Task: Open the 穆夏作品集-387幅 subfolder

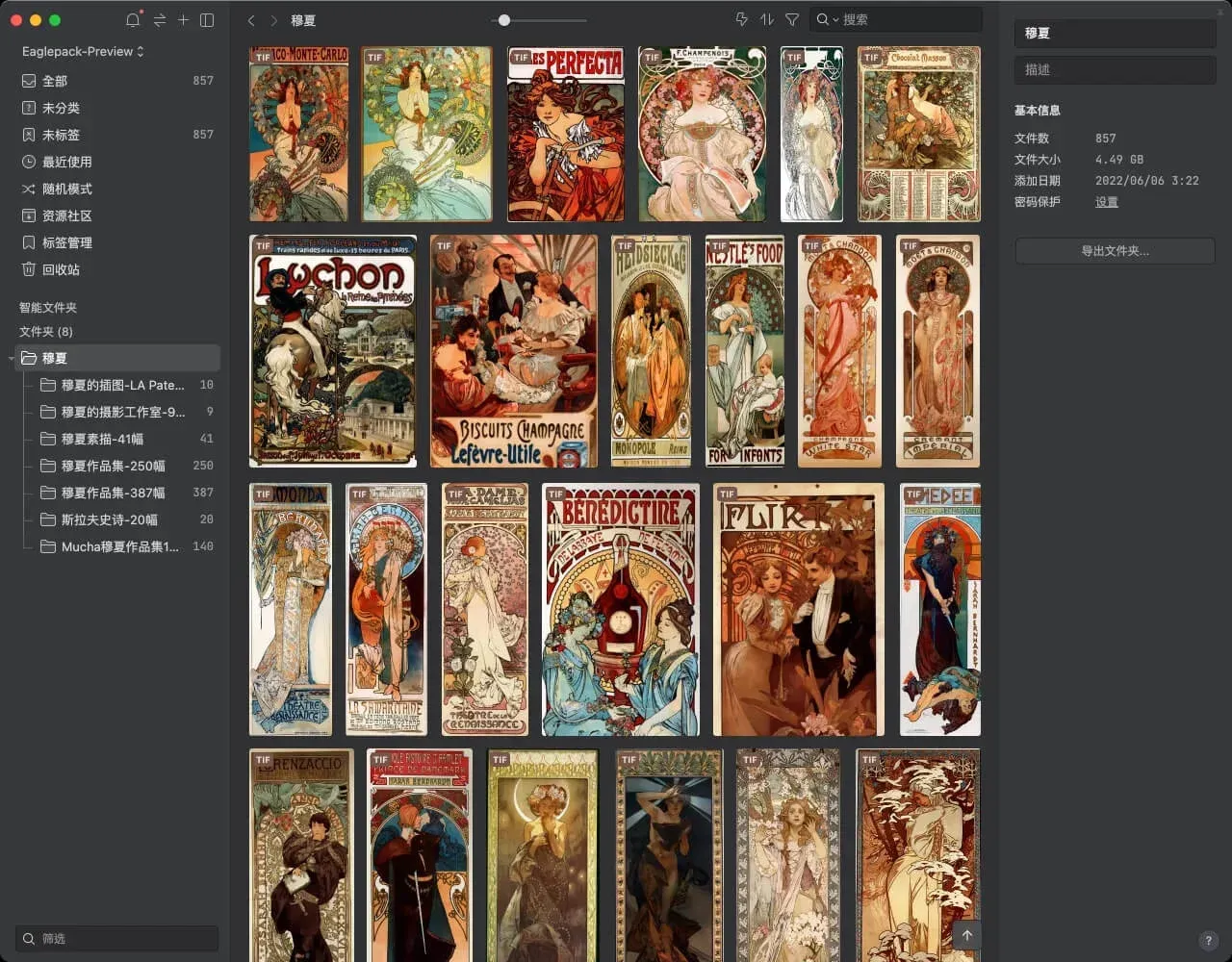Action: (125, 493)
